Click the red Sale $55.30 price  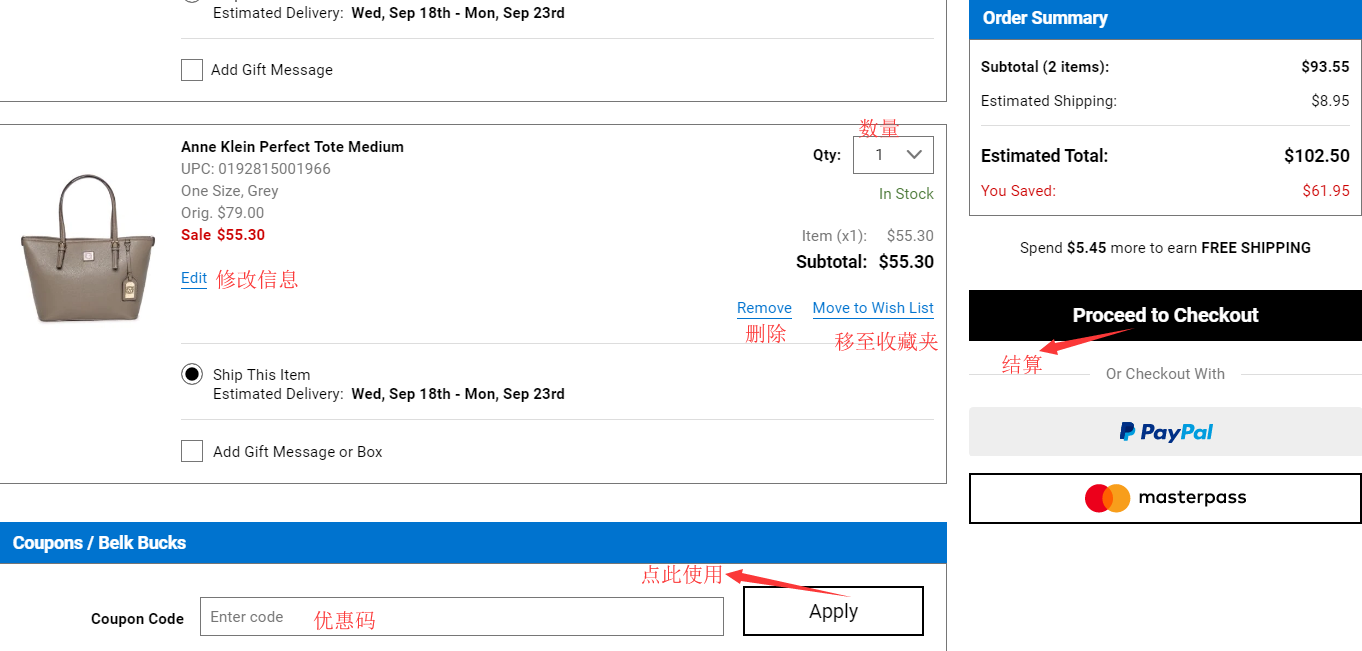pyautogui.click(x=223, y=235)
